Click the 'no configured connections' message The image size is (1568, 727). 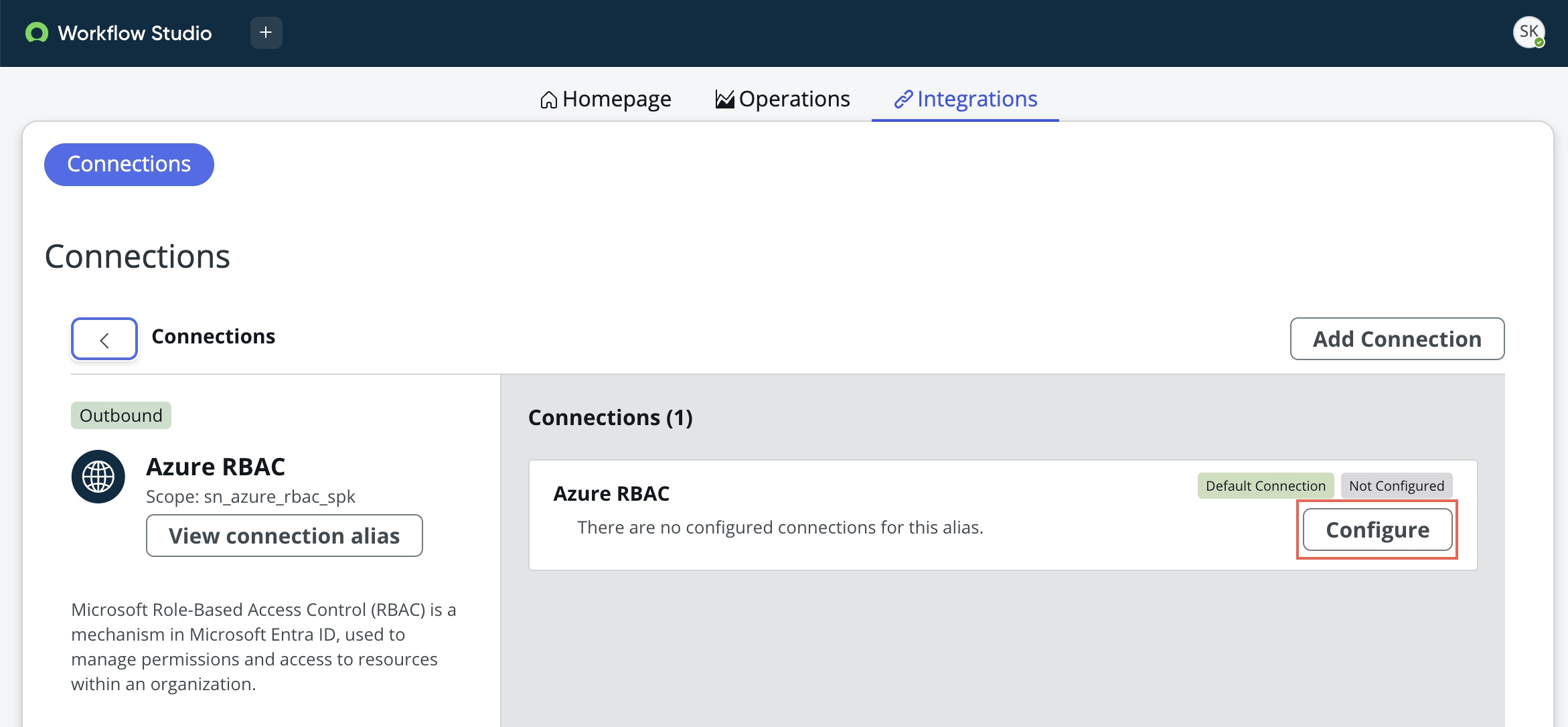click(x=781, y=528)
